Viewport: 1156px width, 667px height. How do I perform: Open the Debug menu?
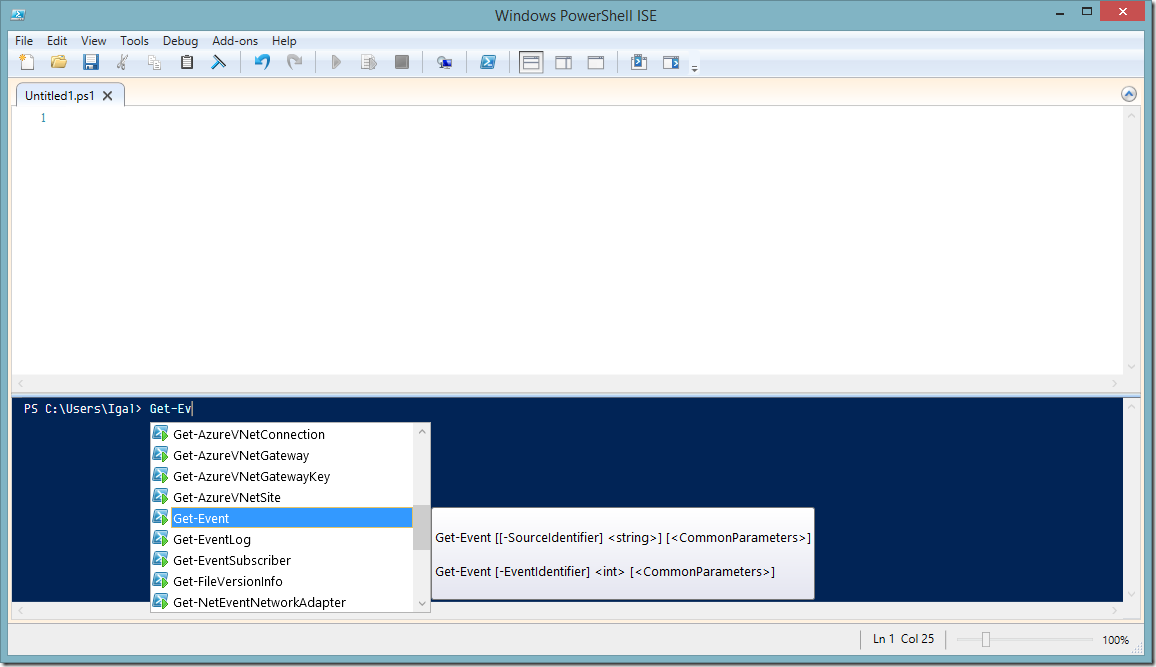click(180, 41)
